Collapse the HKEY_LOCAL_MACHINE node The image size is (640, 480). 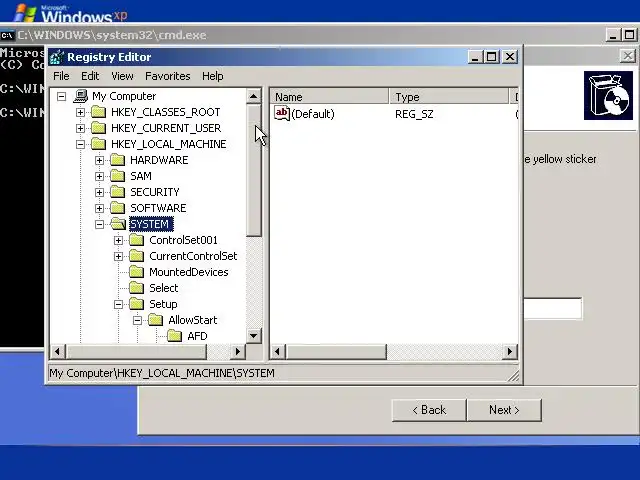(x=80, y=144)
